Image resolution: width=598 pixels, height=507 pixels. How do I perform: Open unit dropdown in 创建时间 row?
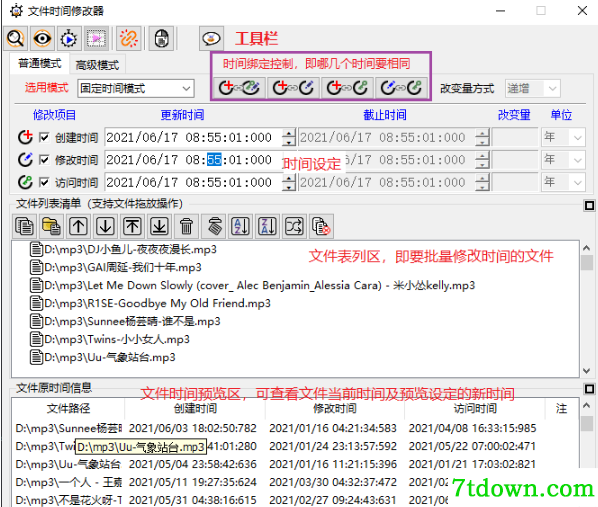point(563,137)
